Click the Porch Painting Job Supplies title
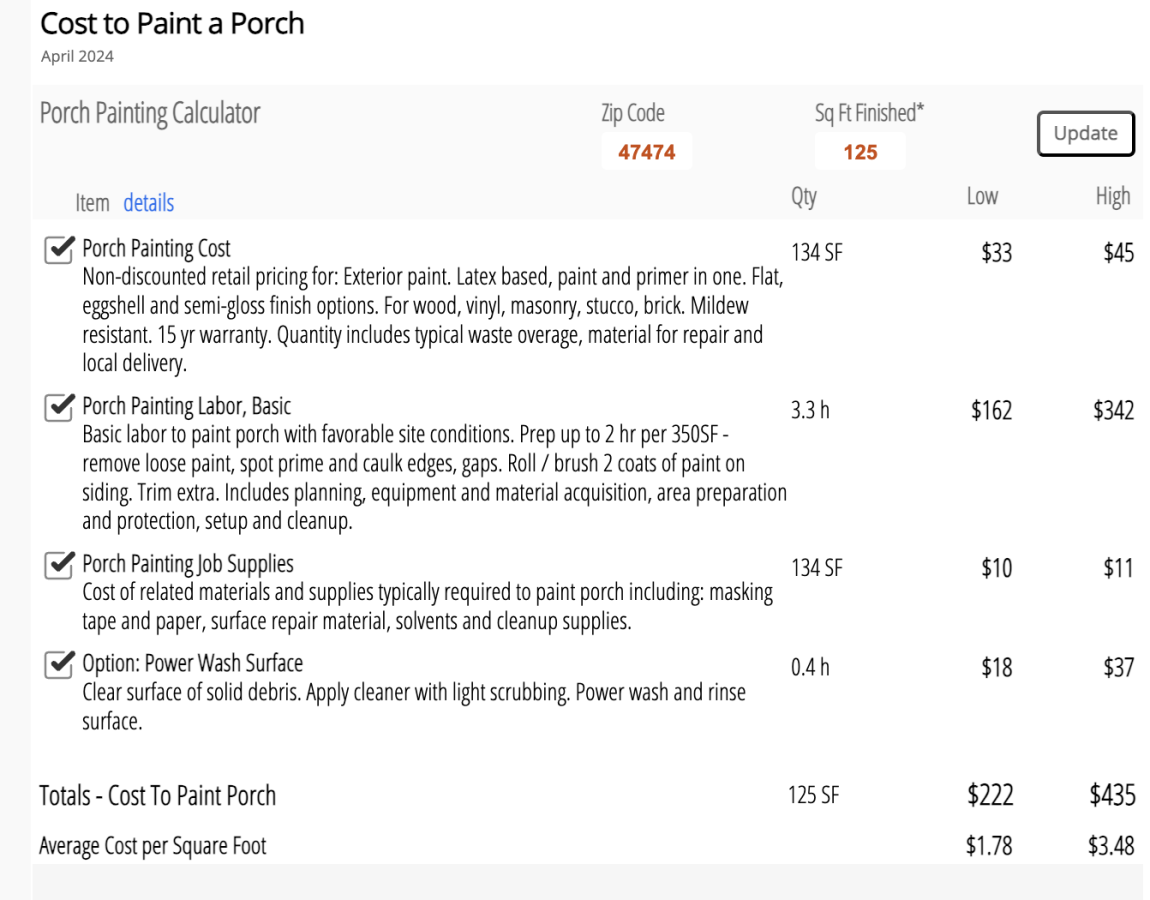The width and height of the screenshot is (1150, 900). point(187,564)
